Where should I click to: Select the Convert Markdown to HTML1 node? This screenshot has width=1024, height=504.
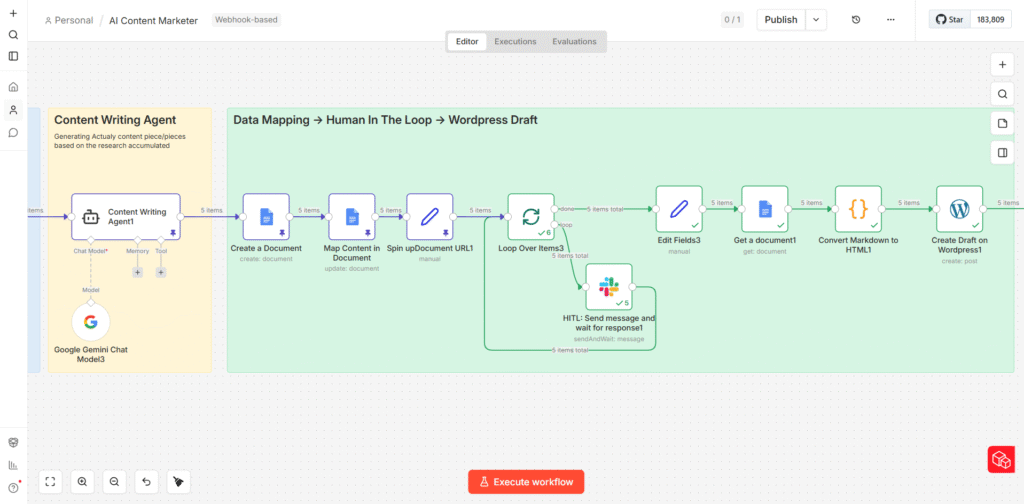tap(858, 209)
